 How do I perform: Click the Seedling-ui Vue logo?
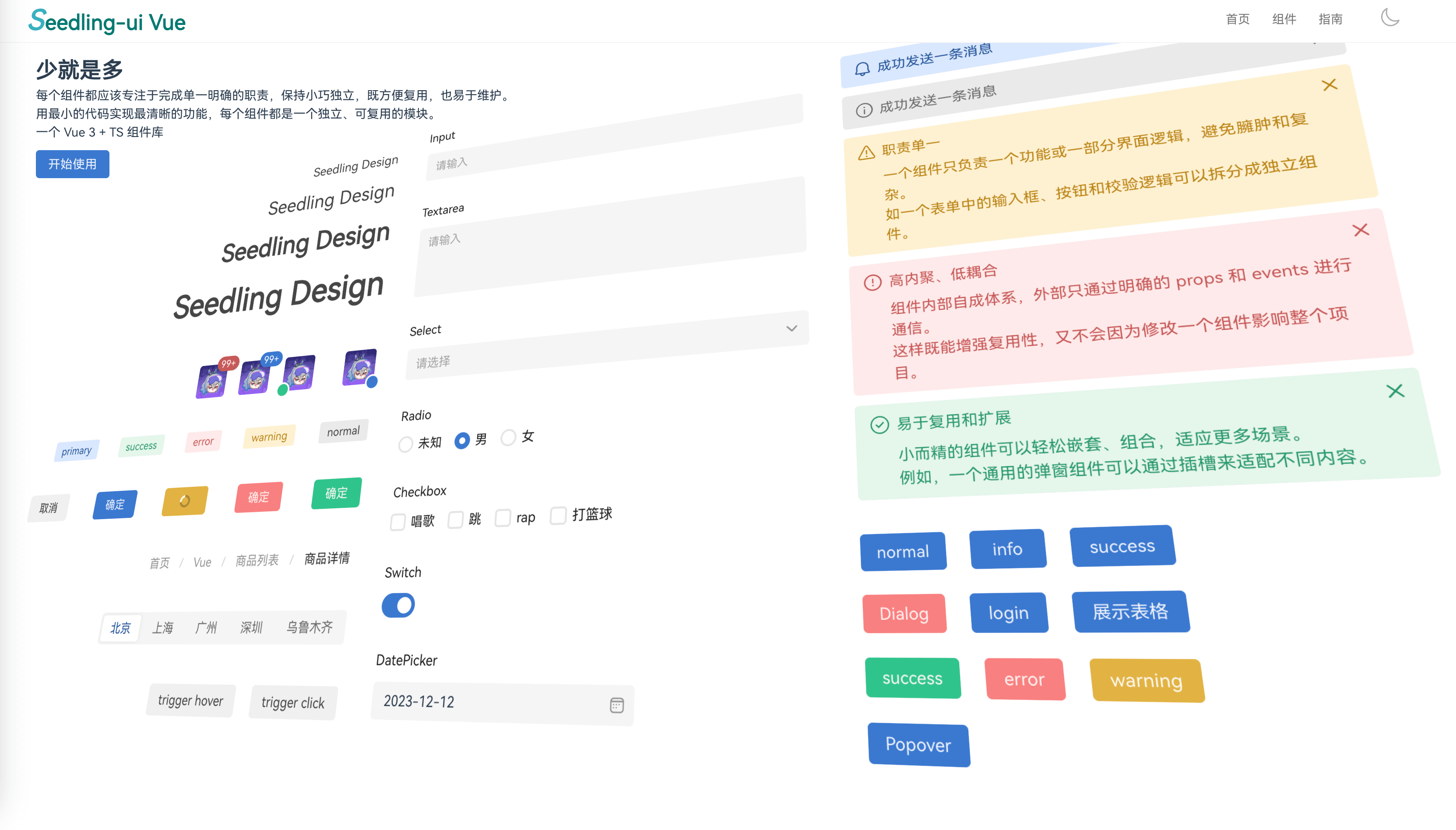pos(107,21)
